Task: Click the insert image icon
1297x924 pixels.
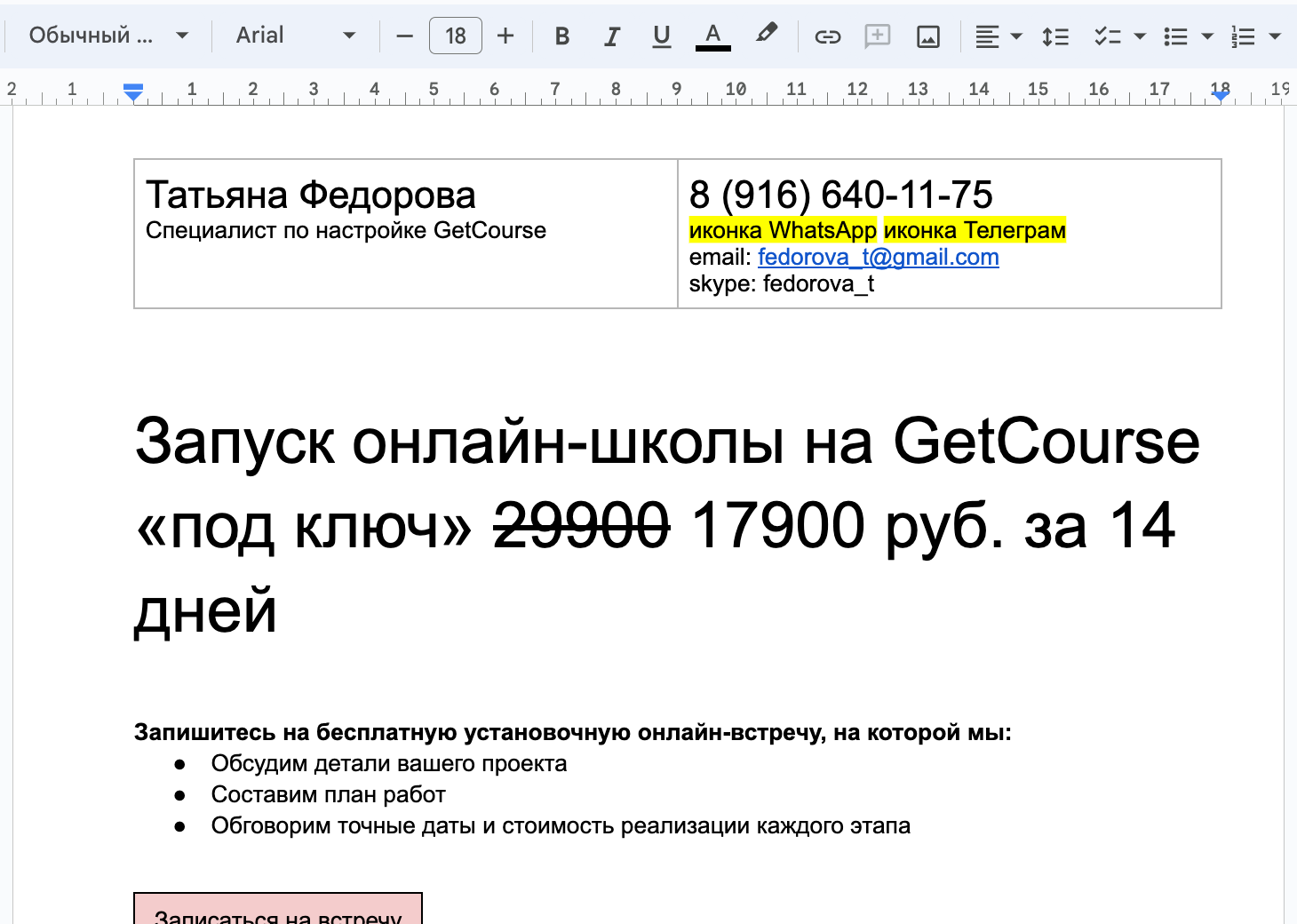Action: tap(928, 36)
